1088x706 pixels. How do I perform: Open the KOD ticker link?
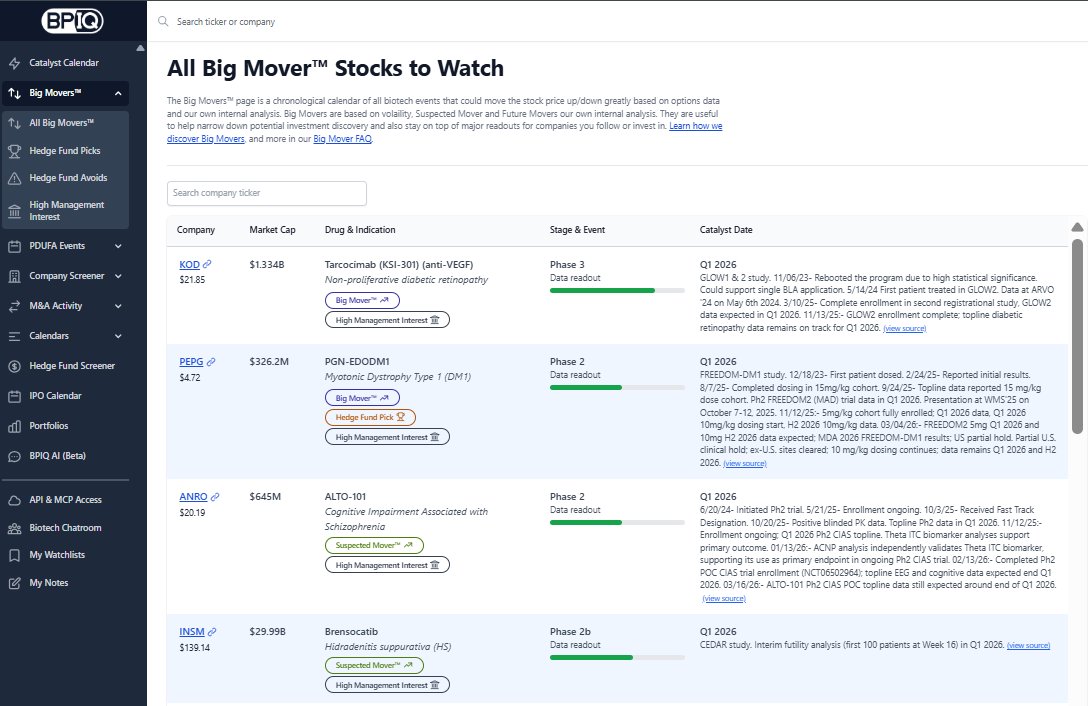[x=189, y=264]
